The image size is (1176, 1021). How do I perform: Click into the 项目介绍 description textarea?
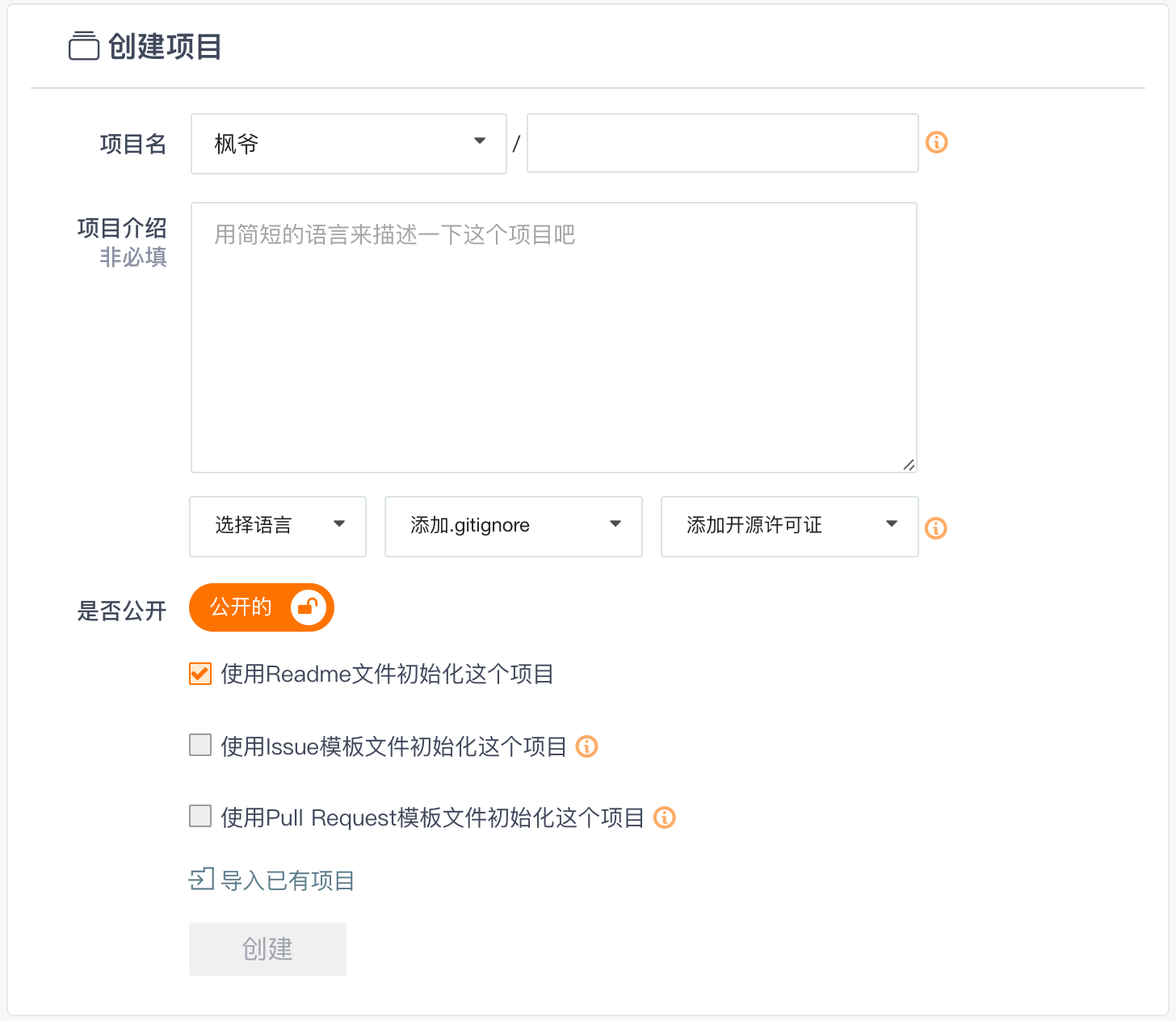pos(554,338)
